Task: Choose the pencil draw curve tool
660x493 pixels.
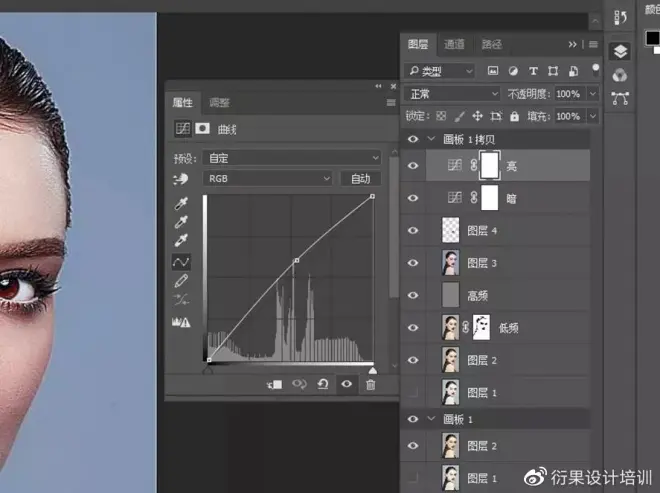Action: point(181,281)
